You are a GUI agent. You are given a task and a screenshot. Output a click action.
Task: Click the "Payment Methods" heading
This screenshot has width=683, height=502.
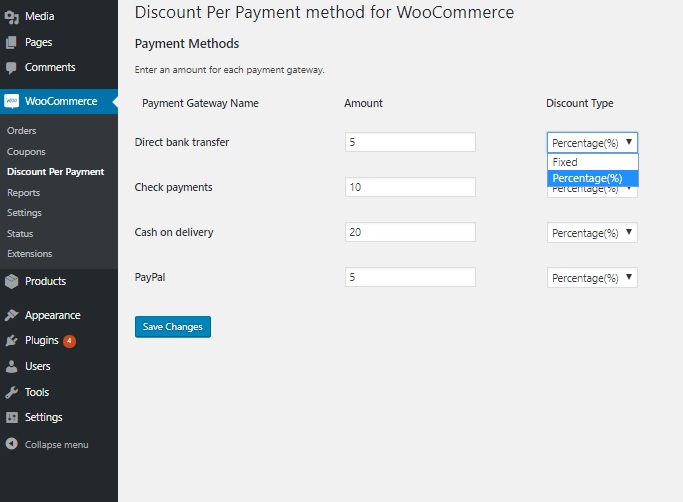point(187,44)
